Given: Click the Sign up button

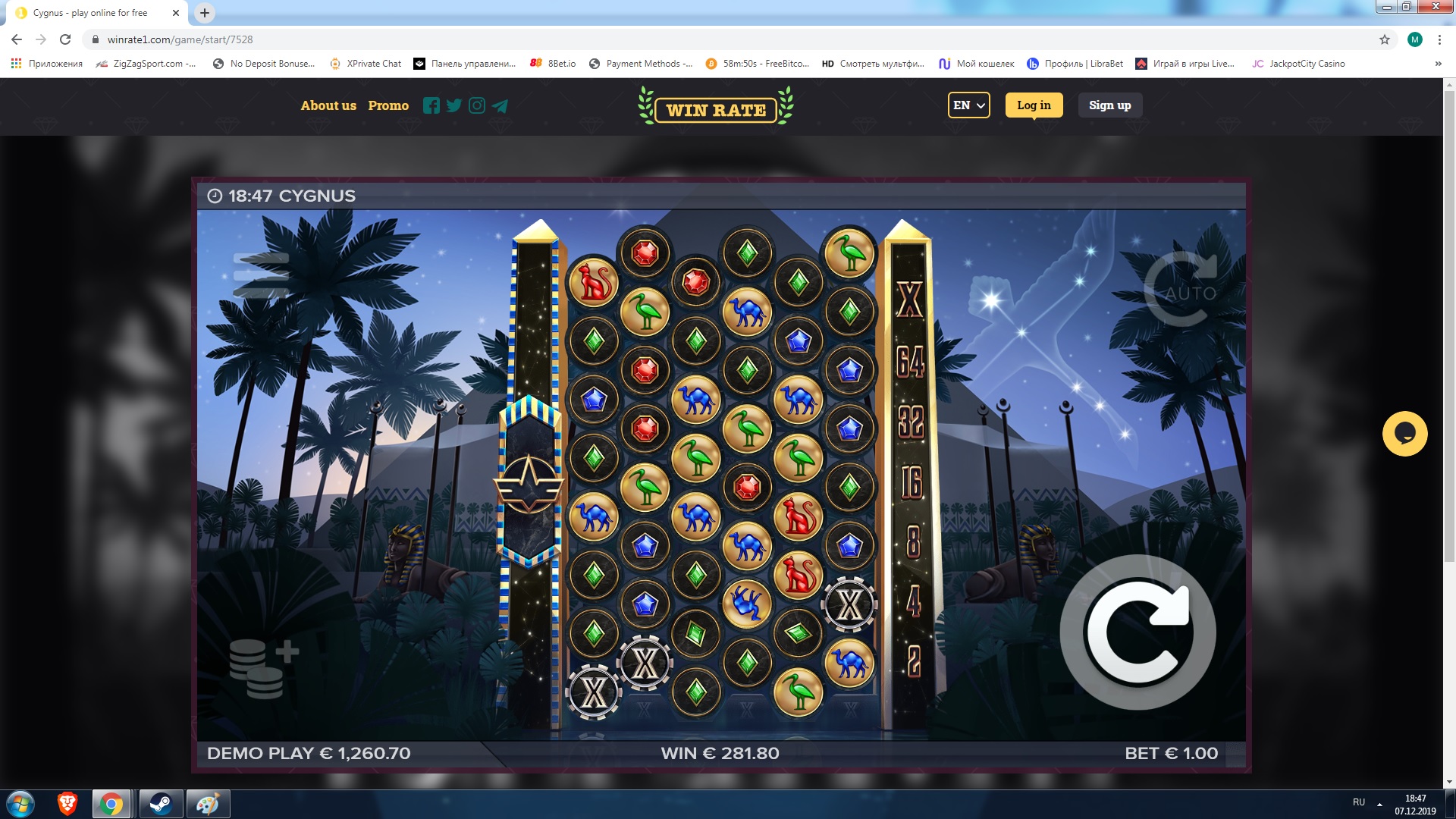Looking at the screenshot, I should [1109, 105].
